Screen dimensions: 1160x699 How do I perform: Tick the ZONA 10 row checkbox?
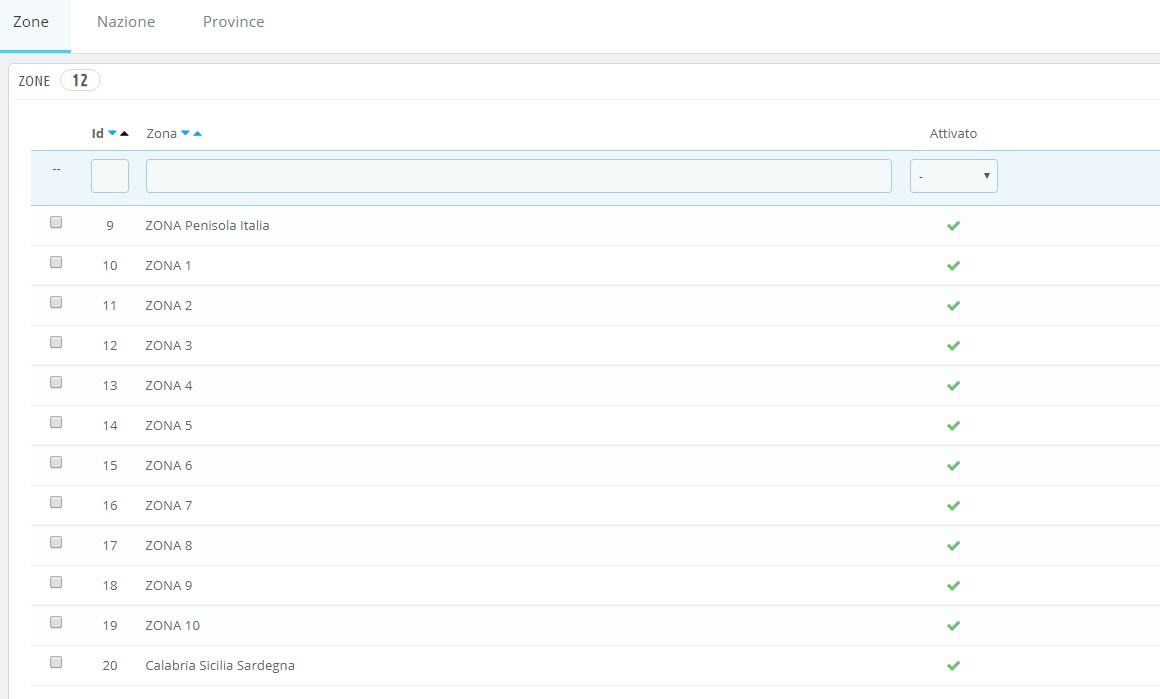pos(55,621)
